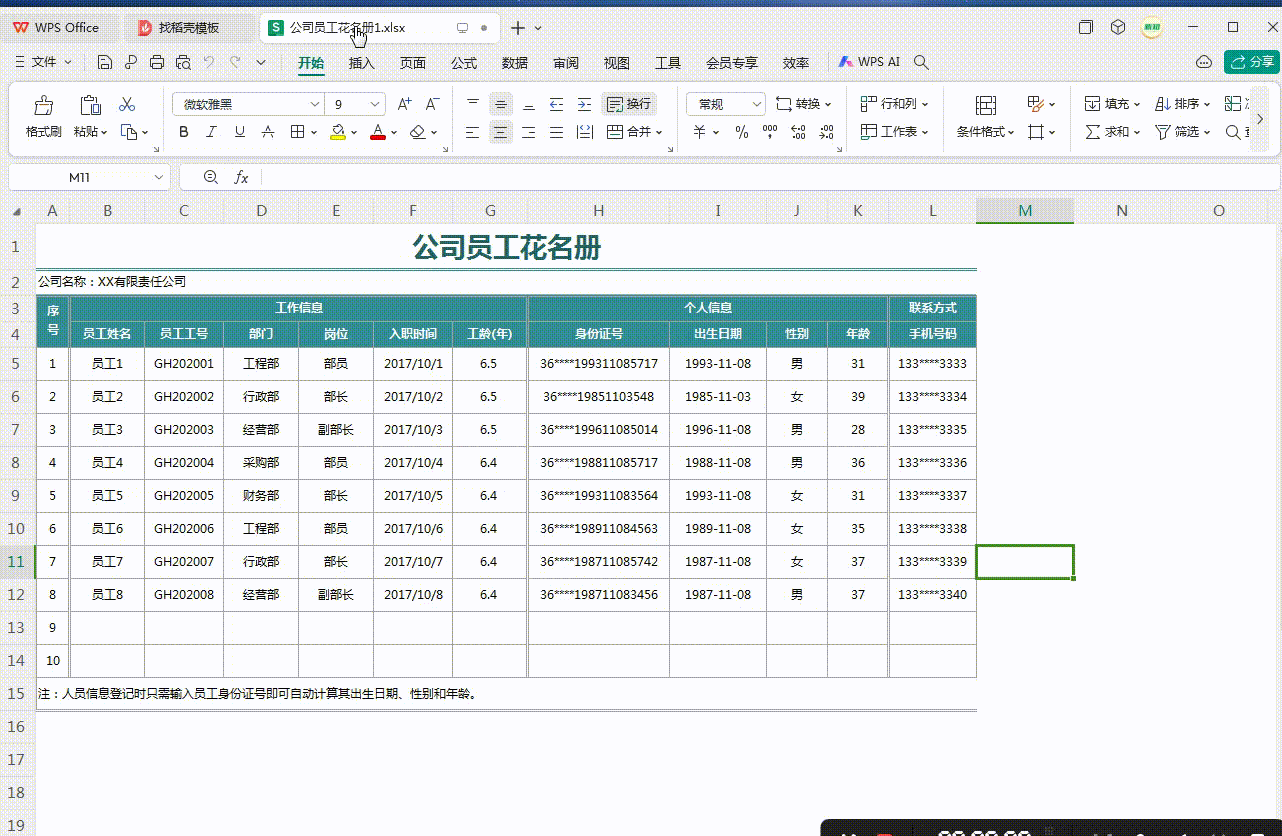Click the Redo arrow icon
This screenshot has height=836, width=1282.
(235, 62)
